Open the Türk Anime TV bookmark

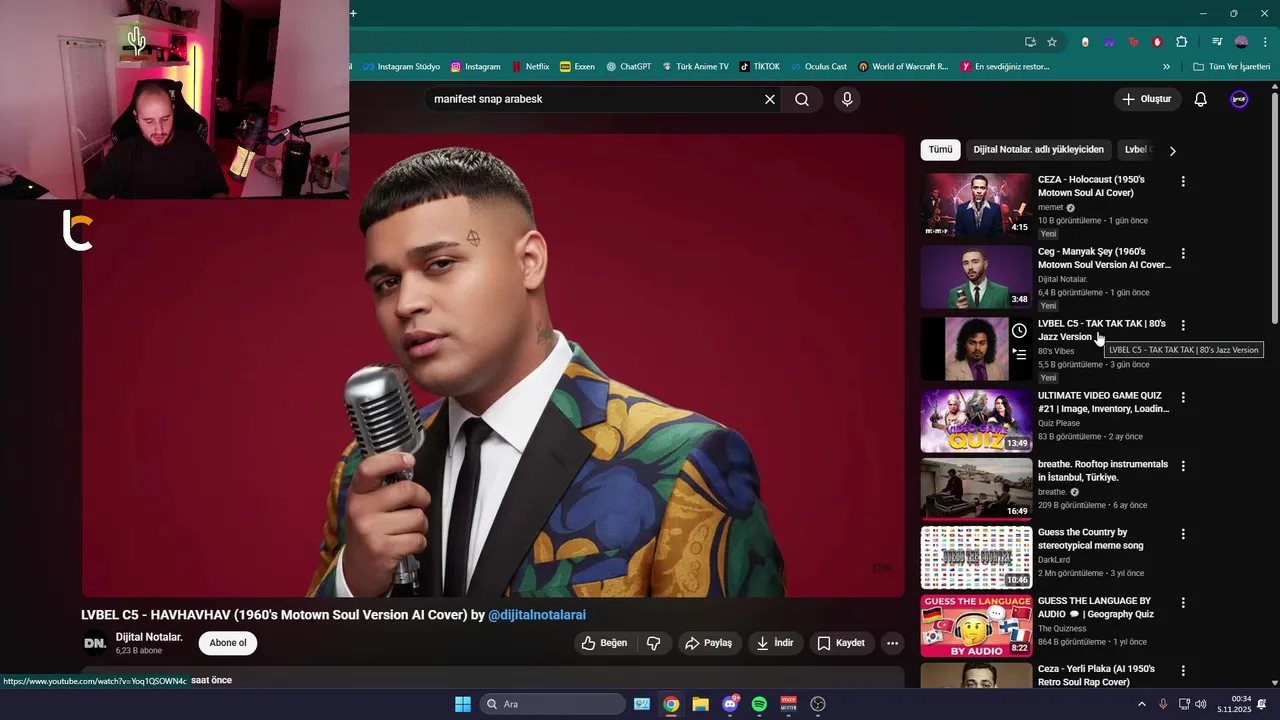click(x=694, y=67)
